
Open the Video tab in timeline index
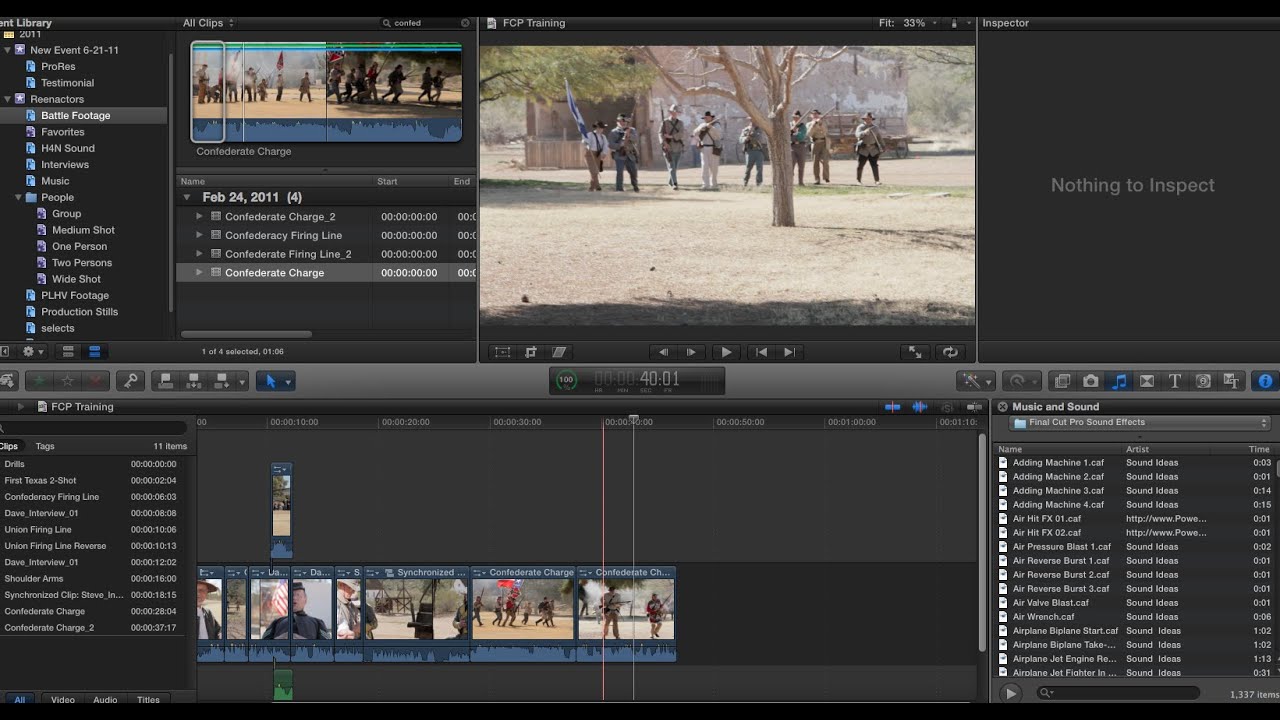click(x=63, y=700)
